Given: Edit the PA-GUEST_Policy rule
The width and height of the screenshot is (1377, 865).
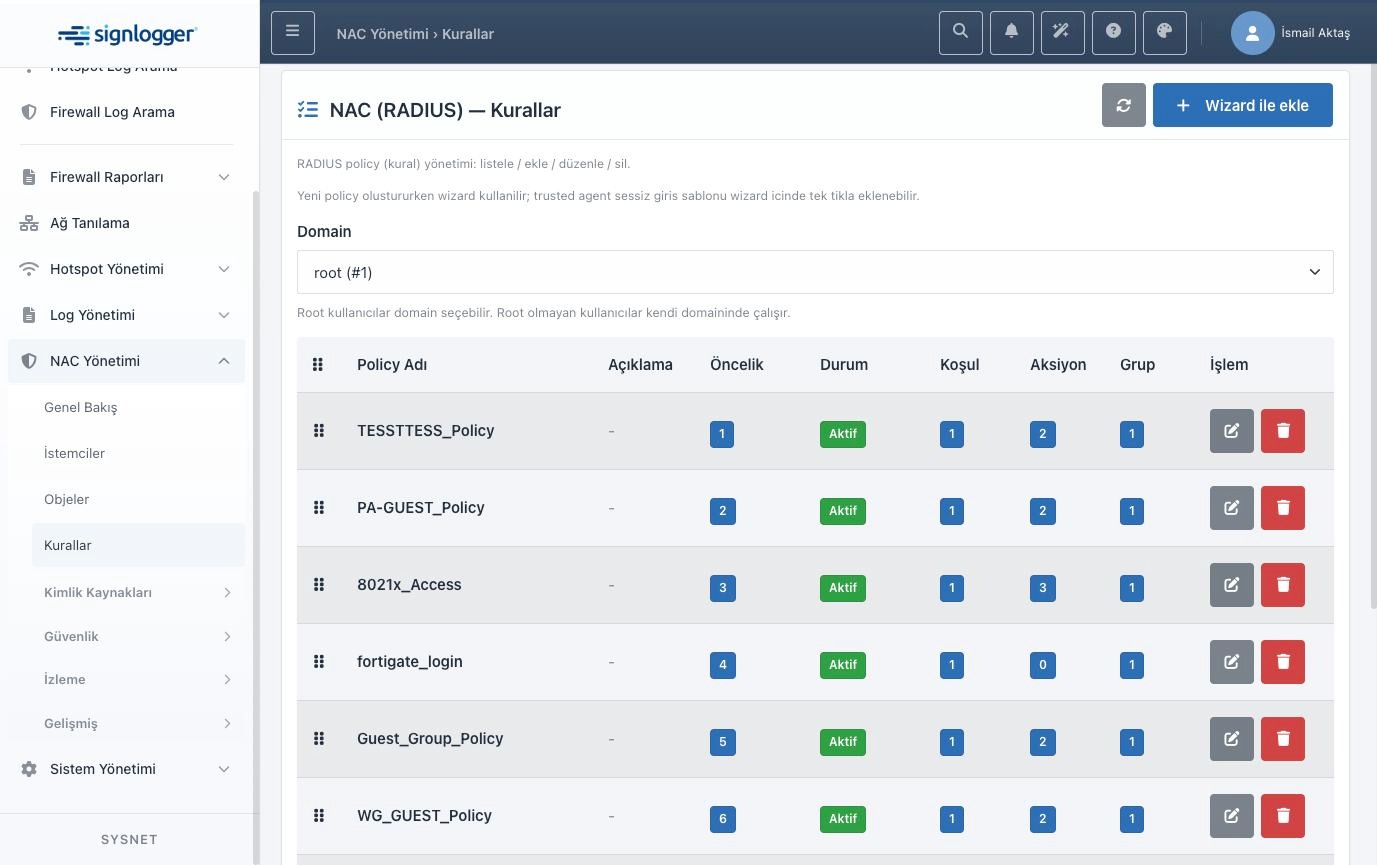Looking at the screenshot, I should pos(1232,508).
